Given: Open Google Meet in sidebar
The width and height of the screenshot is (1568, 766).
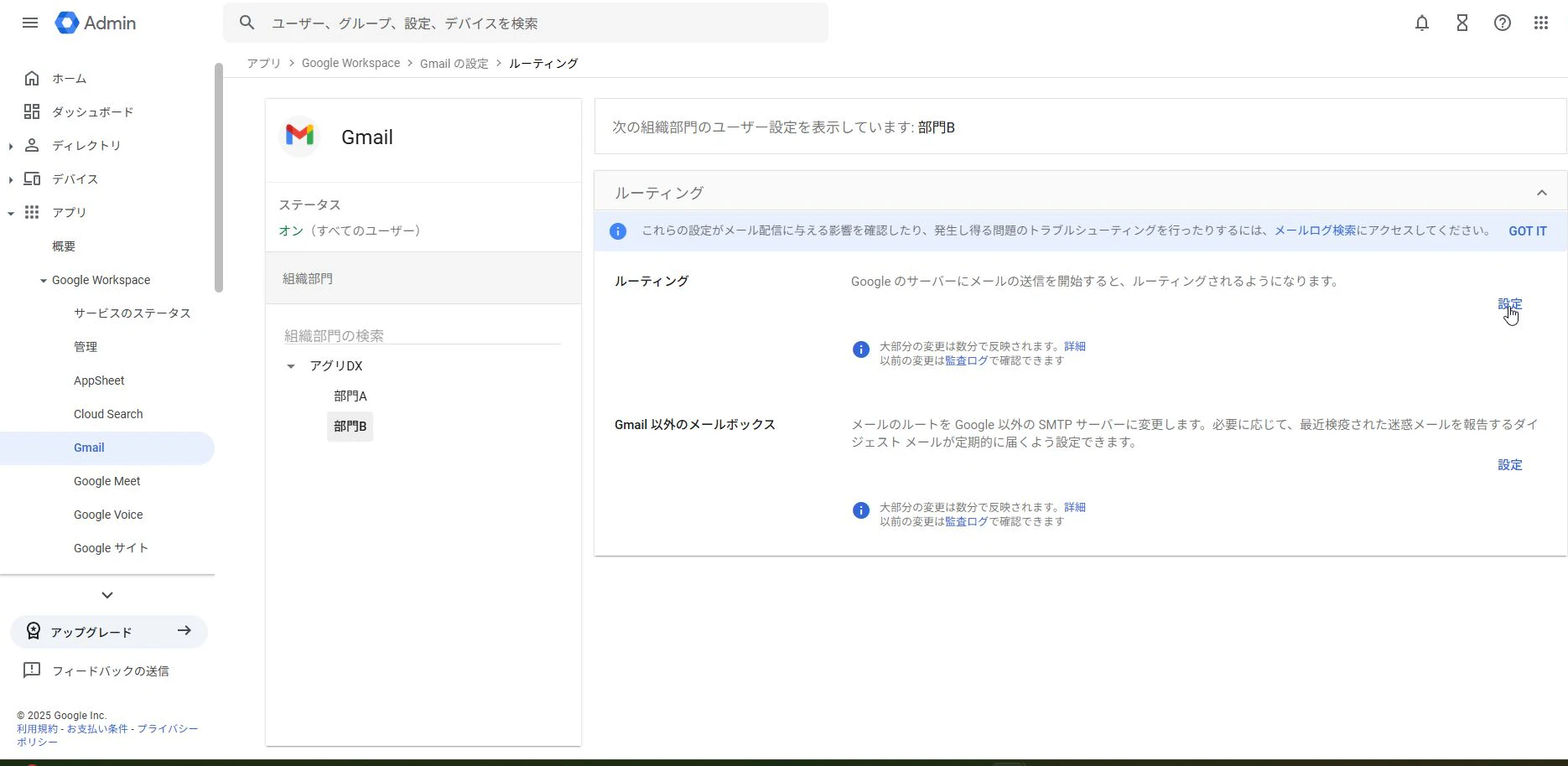Looking at the screenshot, I should [107, 481].
